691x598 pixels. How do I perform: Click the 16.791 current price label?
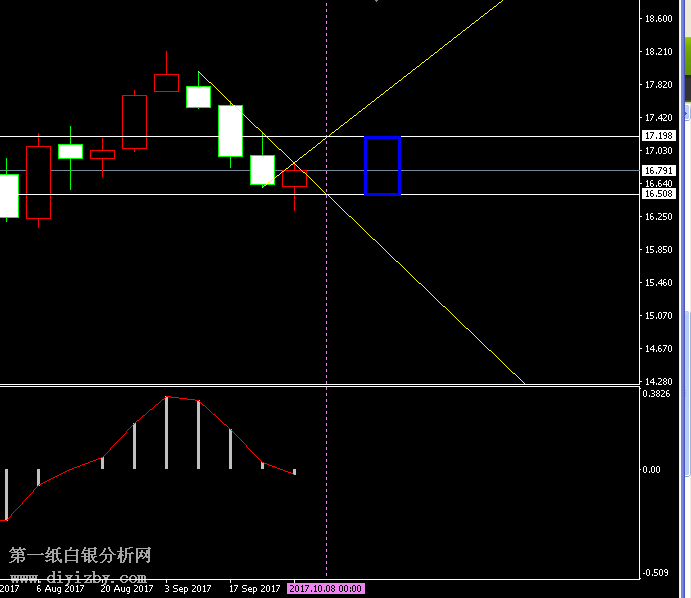pyautogui.click(x=658, y=171)
